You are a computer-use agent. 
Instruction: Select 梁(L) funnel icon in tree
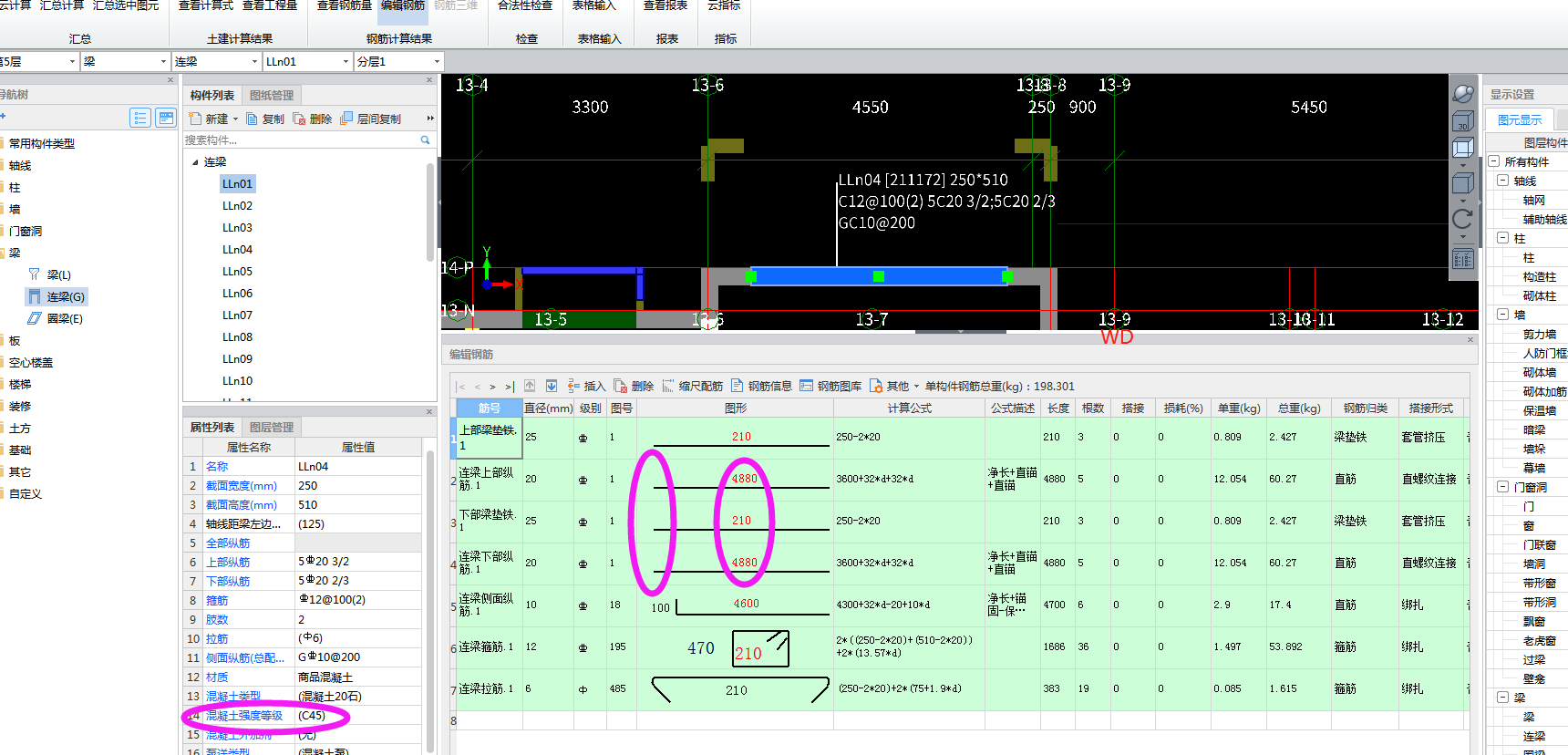pyautogui.click(x=35, y=274)
